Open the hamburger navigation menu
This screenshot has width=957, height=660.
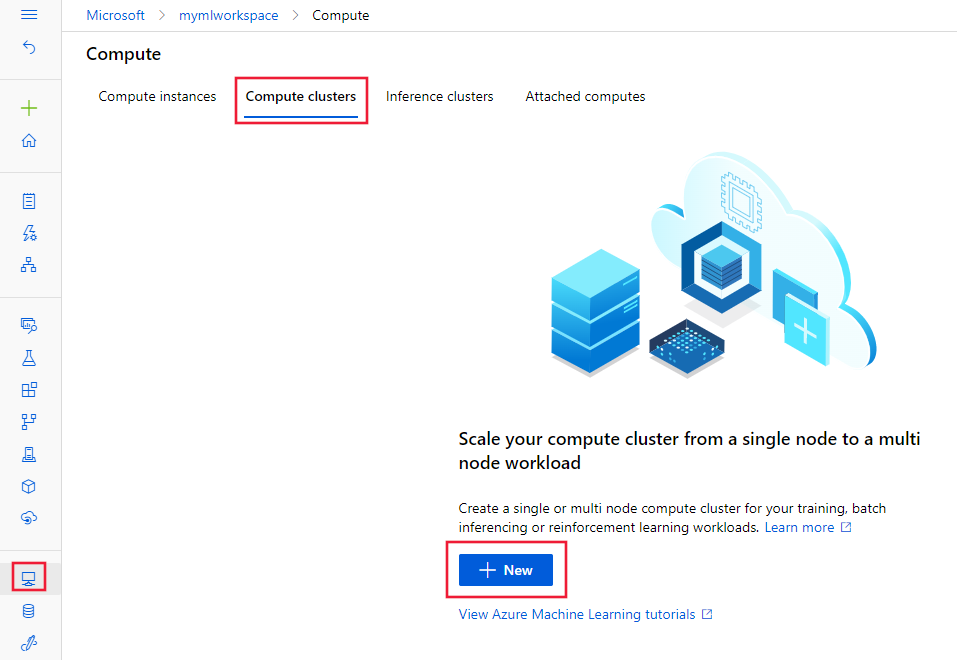click(29, 15)
